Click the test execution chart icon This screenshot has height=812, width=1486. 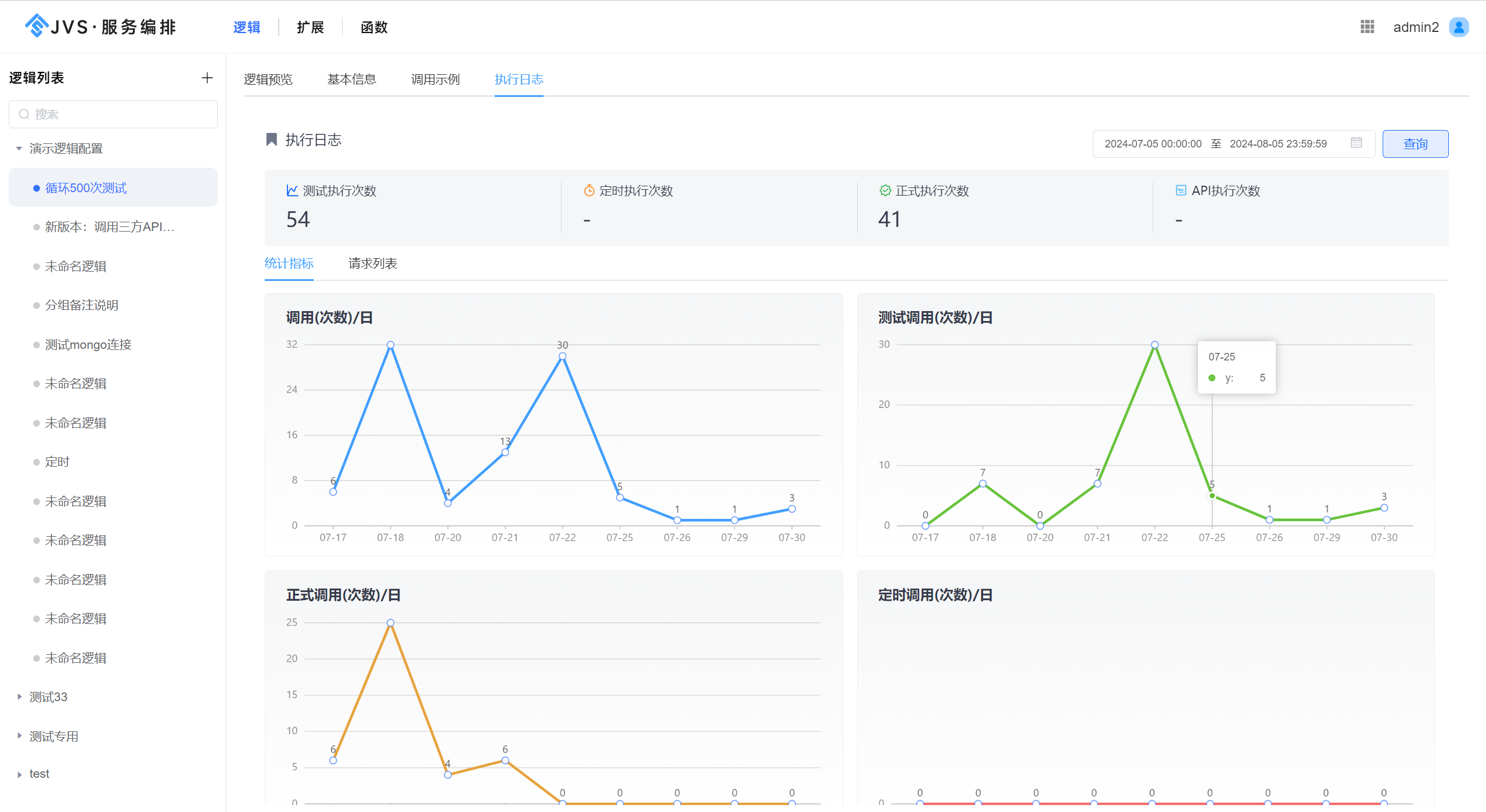(292, 190)
